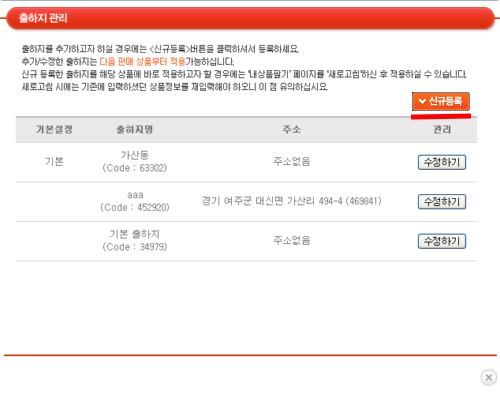Click 수정하기 for the aaa entry
The image size is (500, 394).
click(x=442, y=202)
